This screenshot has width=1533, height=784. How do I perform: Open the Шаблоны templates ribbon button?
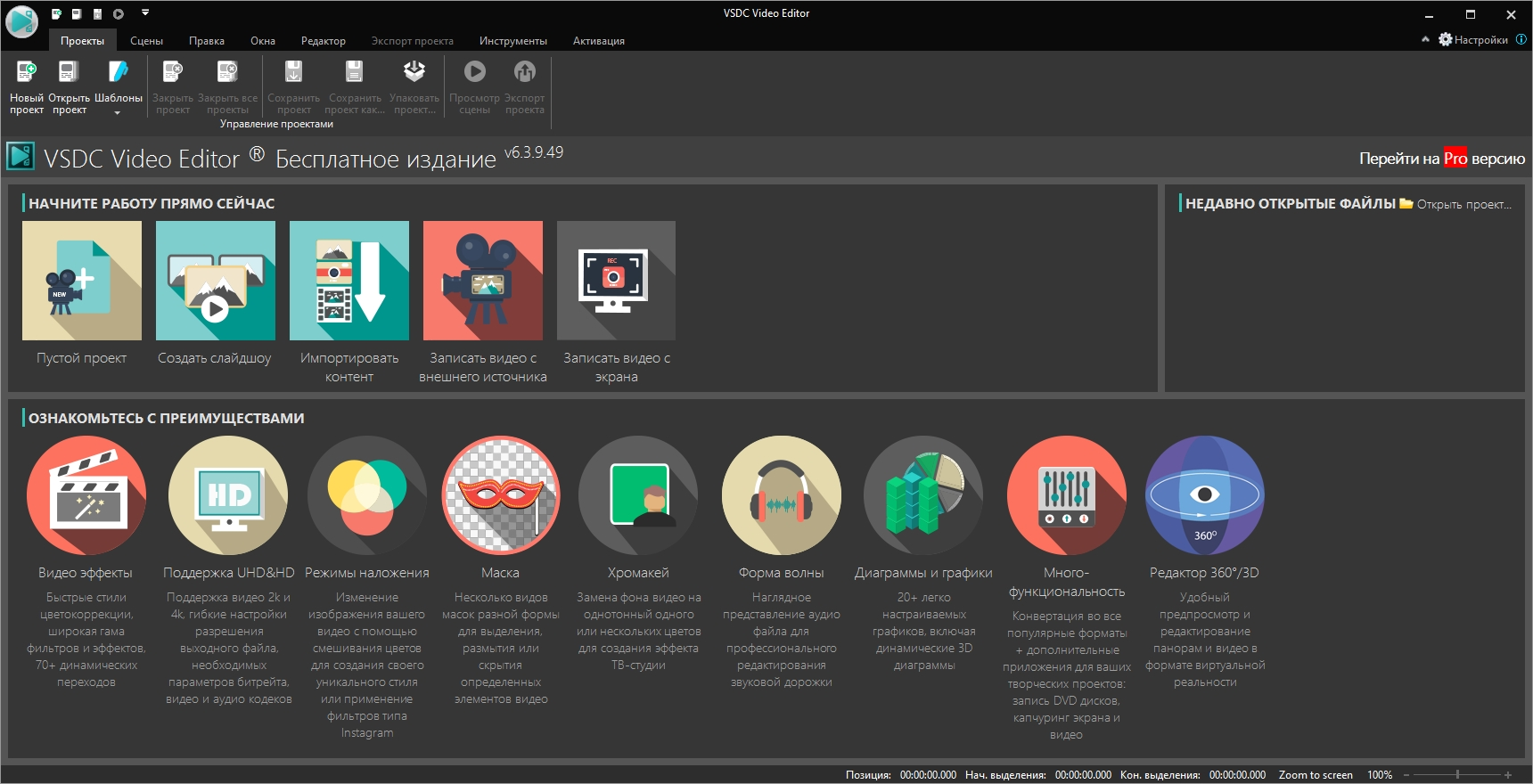pos(119,86)
